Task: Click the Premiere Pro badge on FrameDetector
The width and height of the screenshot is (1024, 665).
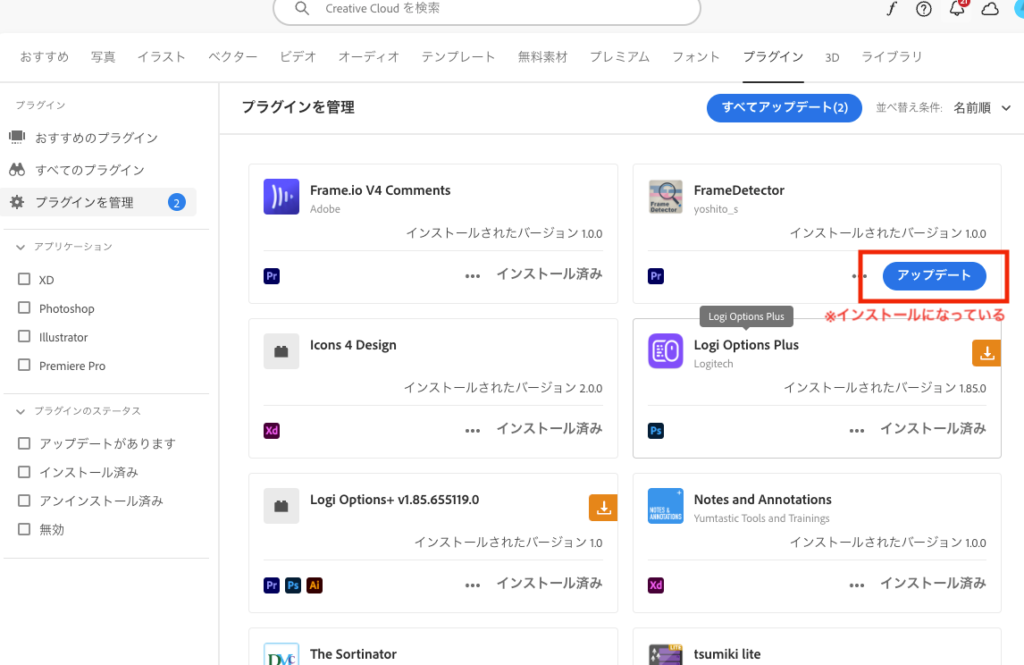Action: [656, 276]
